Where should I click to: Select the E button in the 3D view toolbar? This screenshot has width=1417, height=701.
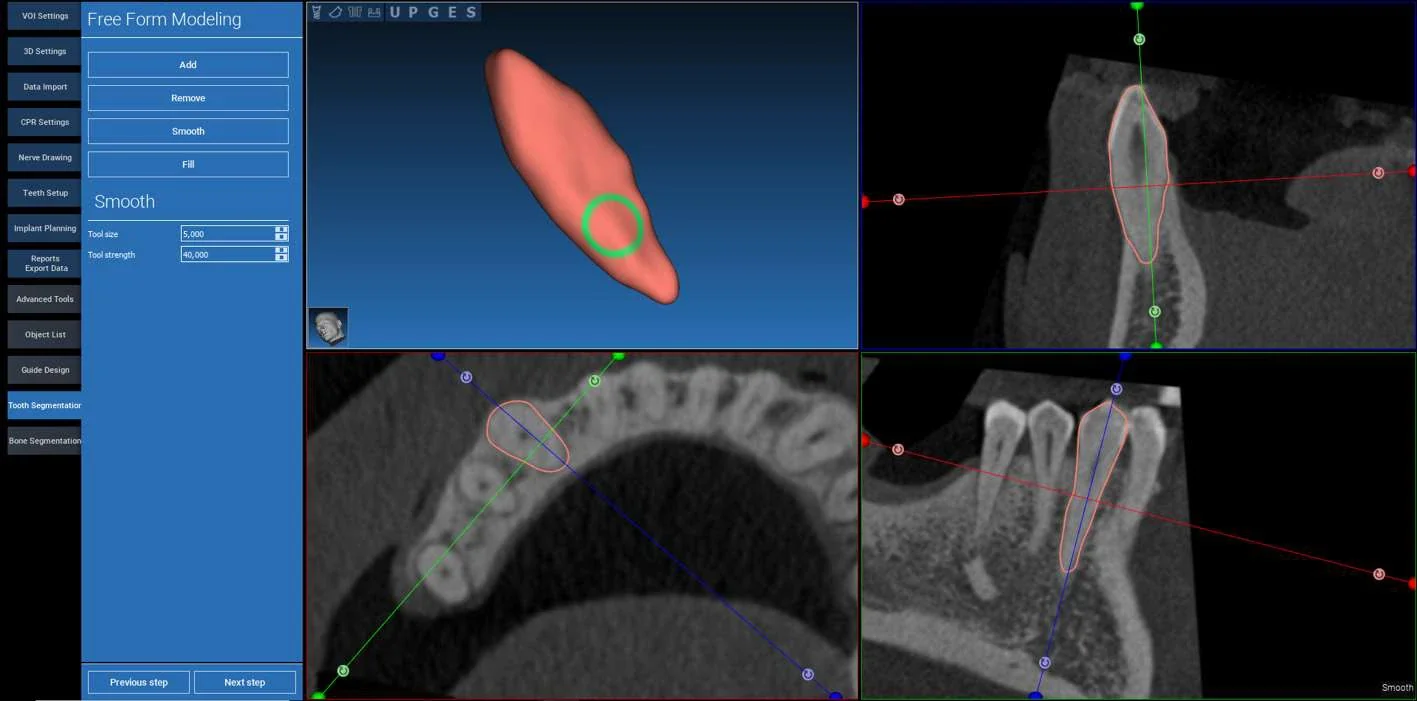pos(452,12)
